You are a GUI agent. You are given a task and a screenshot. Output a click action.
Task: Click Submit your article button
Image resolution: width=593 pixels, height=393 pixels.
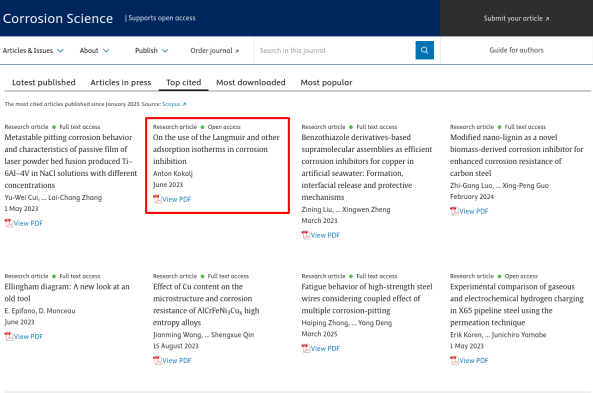click(516, 18)
